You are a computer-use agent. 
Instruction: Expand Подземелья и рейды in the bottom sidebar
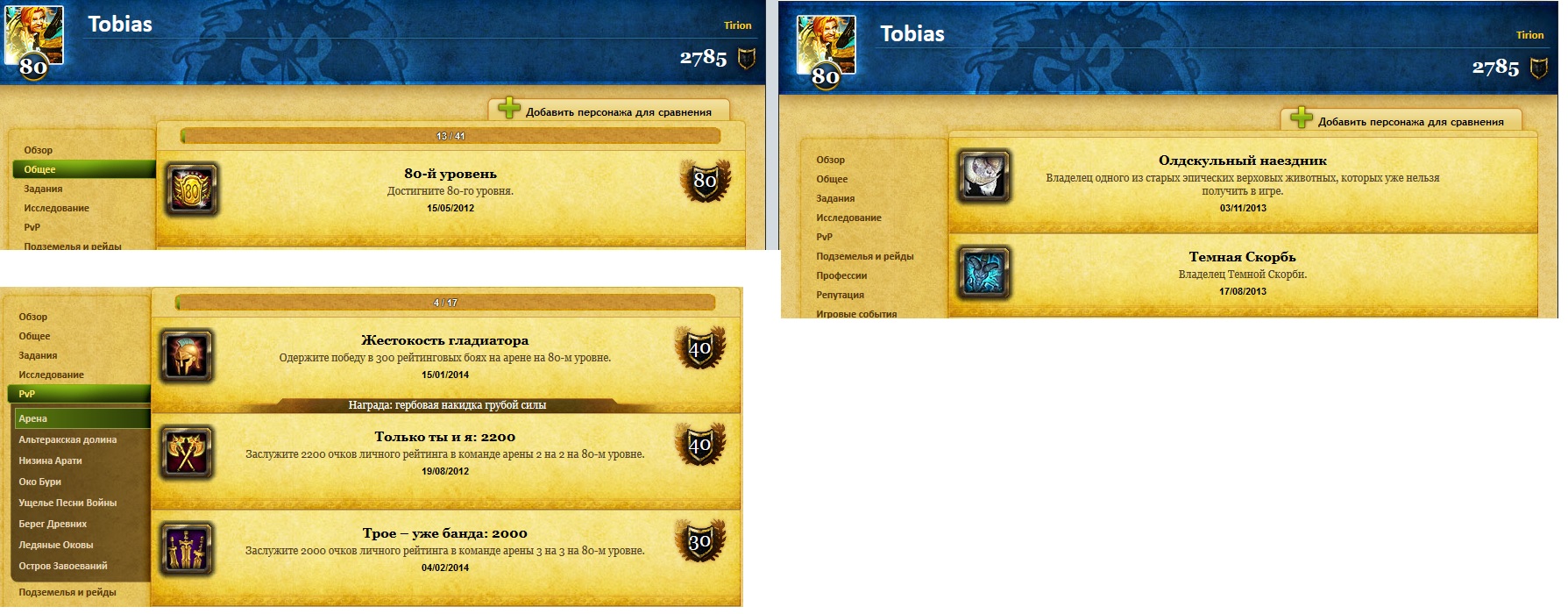pos(67,592)
